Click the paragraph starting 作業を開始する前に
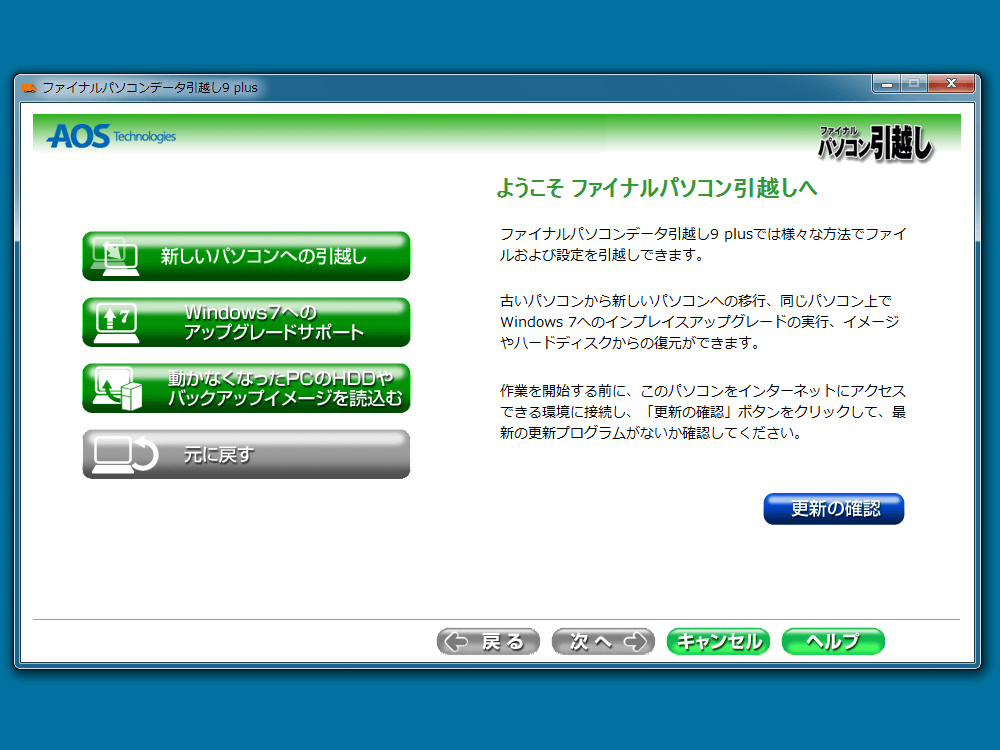 coord(703,412)
